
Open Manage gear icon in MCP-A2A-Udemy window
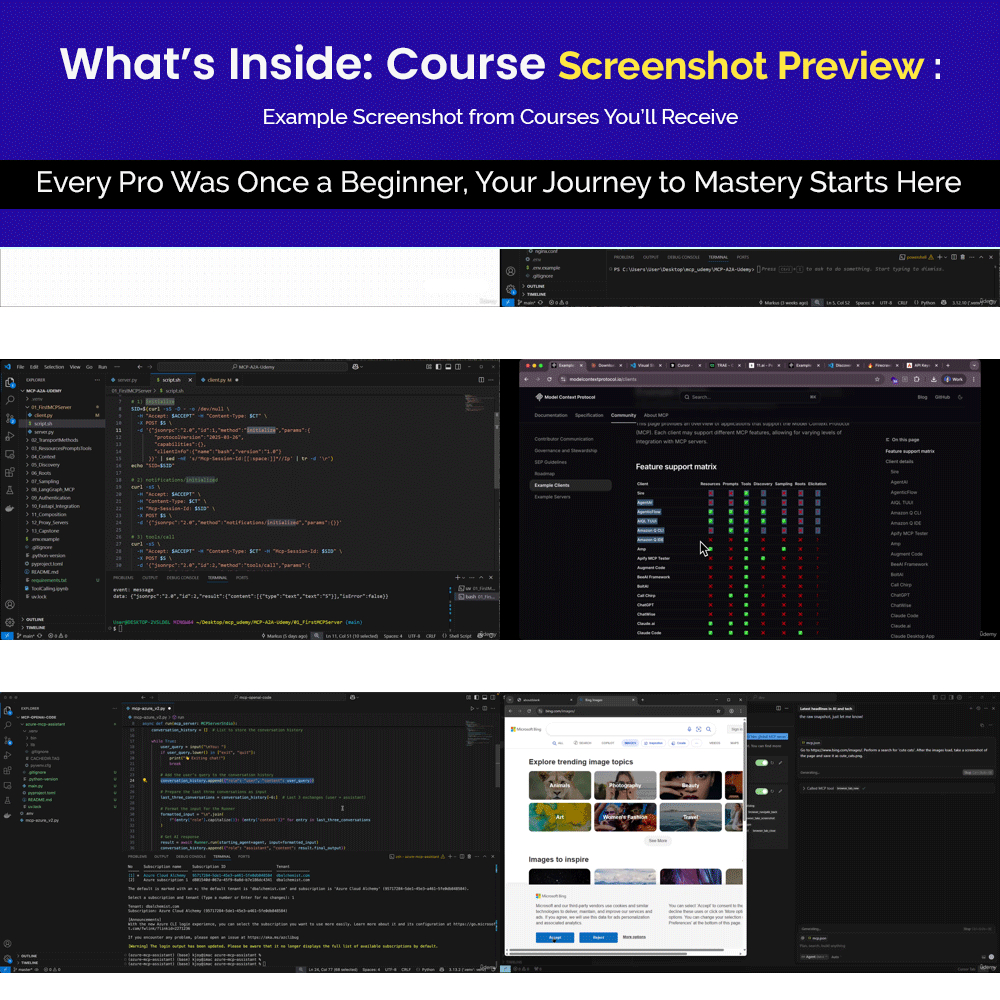pyautogui.click(x=10, y=622)
